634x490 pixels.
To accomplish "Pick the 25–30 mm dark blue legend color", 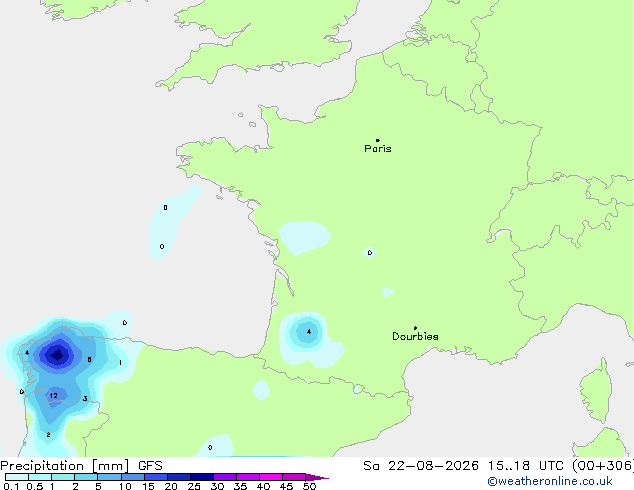I will (201, 477).
